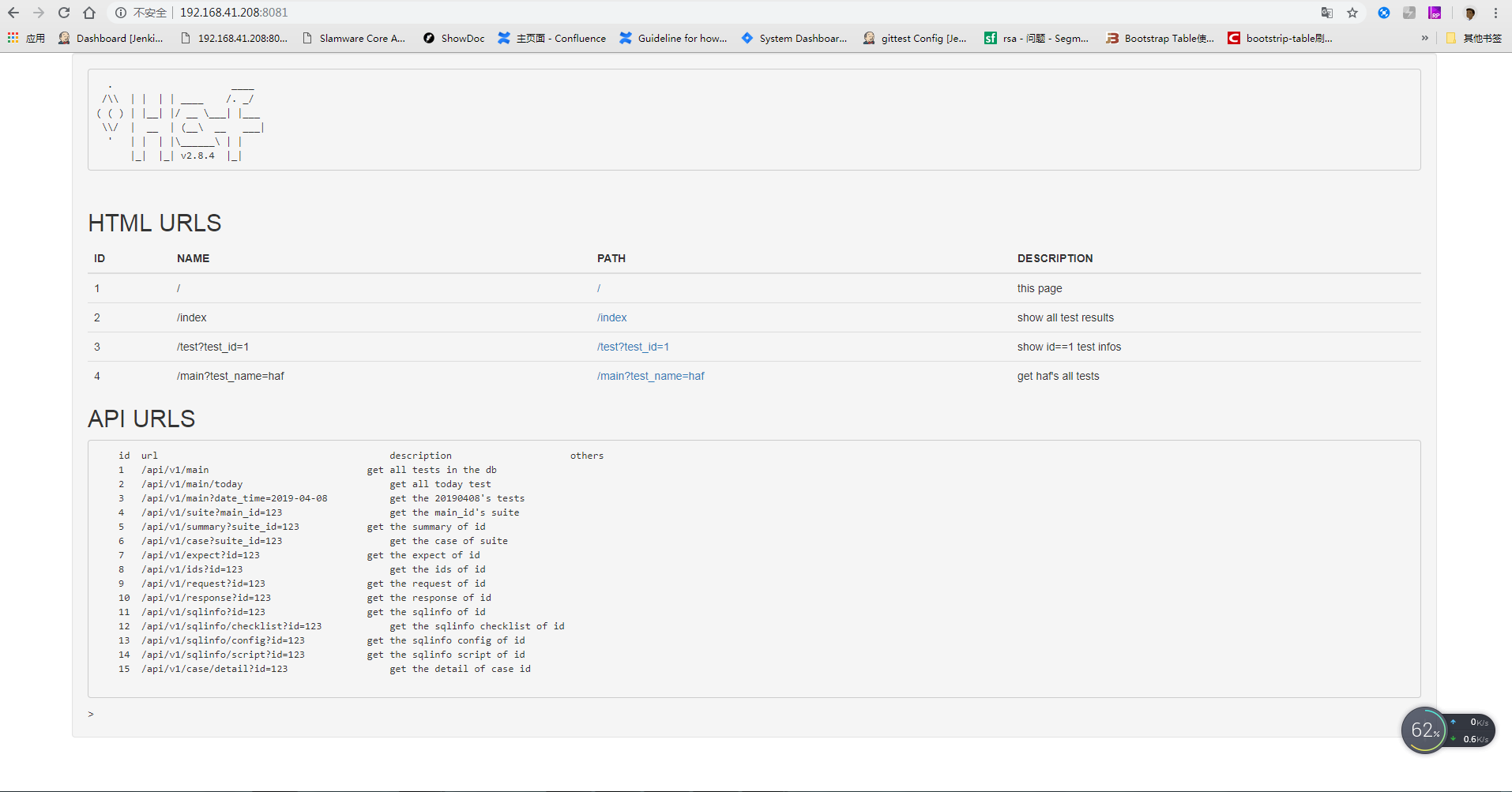Click the /api/v1/expect?id=123 entry
Viewport: 1512px width, 792px height.
tap(201, 555)
